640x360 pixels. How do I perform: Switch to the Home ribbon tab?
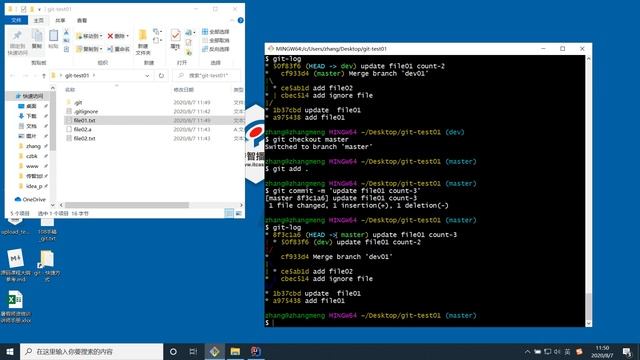38,20
